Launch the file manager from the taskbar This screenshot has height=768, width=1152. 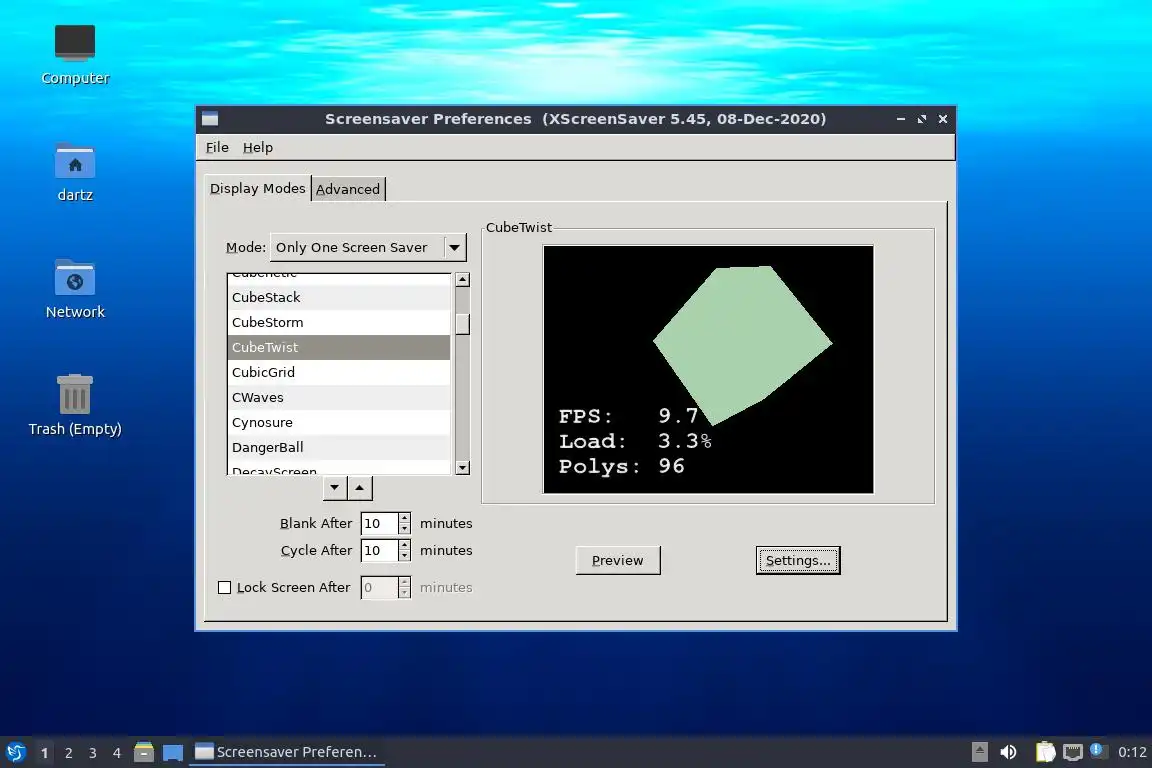[x=144, y=752]
